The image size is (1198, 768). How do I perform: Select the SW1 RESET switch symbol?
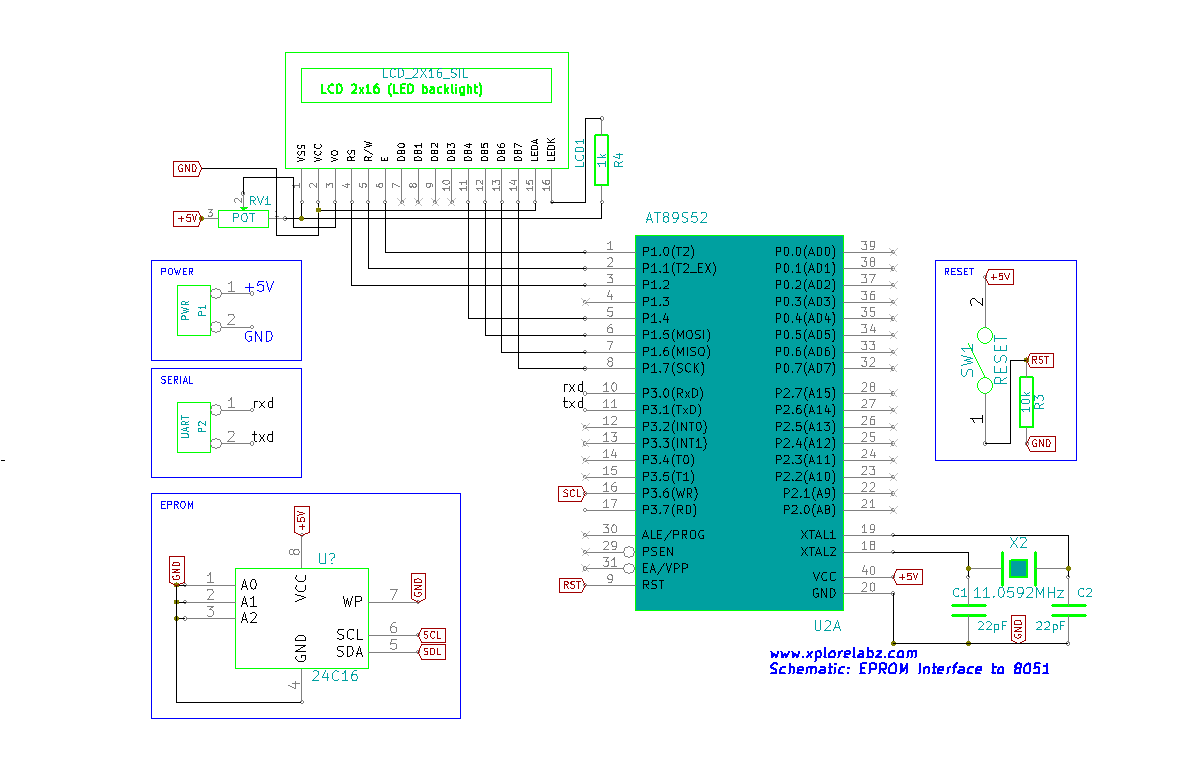(985, 361)
